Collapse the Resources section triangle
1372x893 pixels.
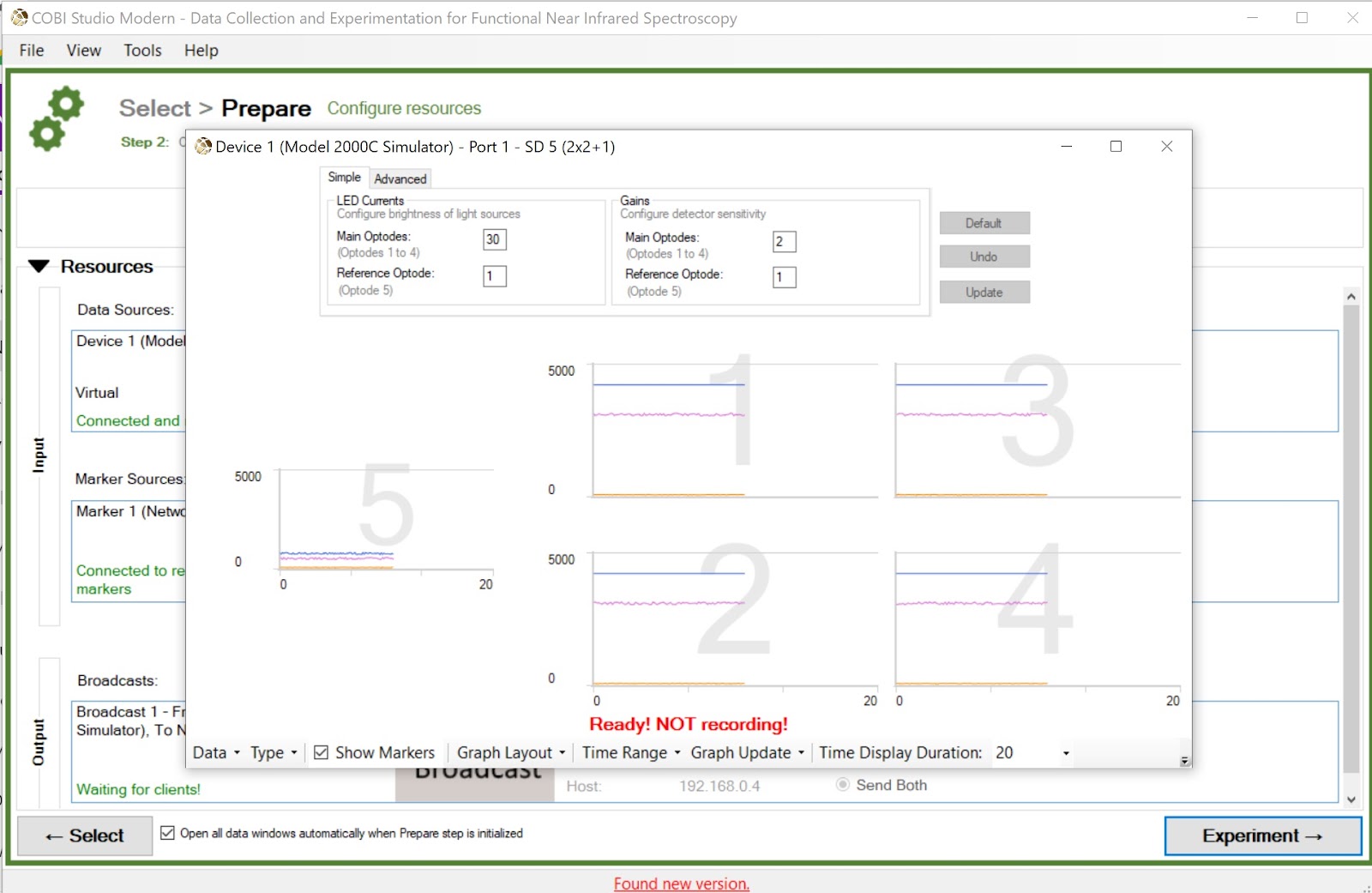pyautogui.click(x=39, y=267)
